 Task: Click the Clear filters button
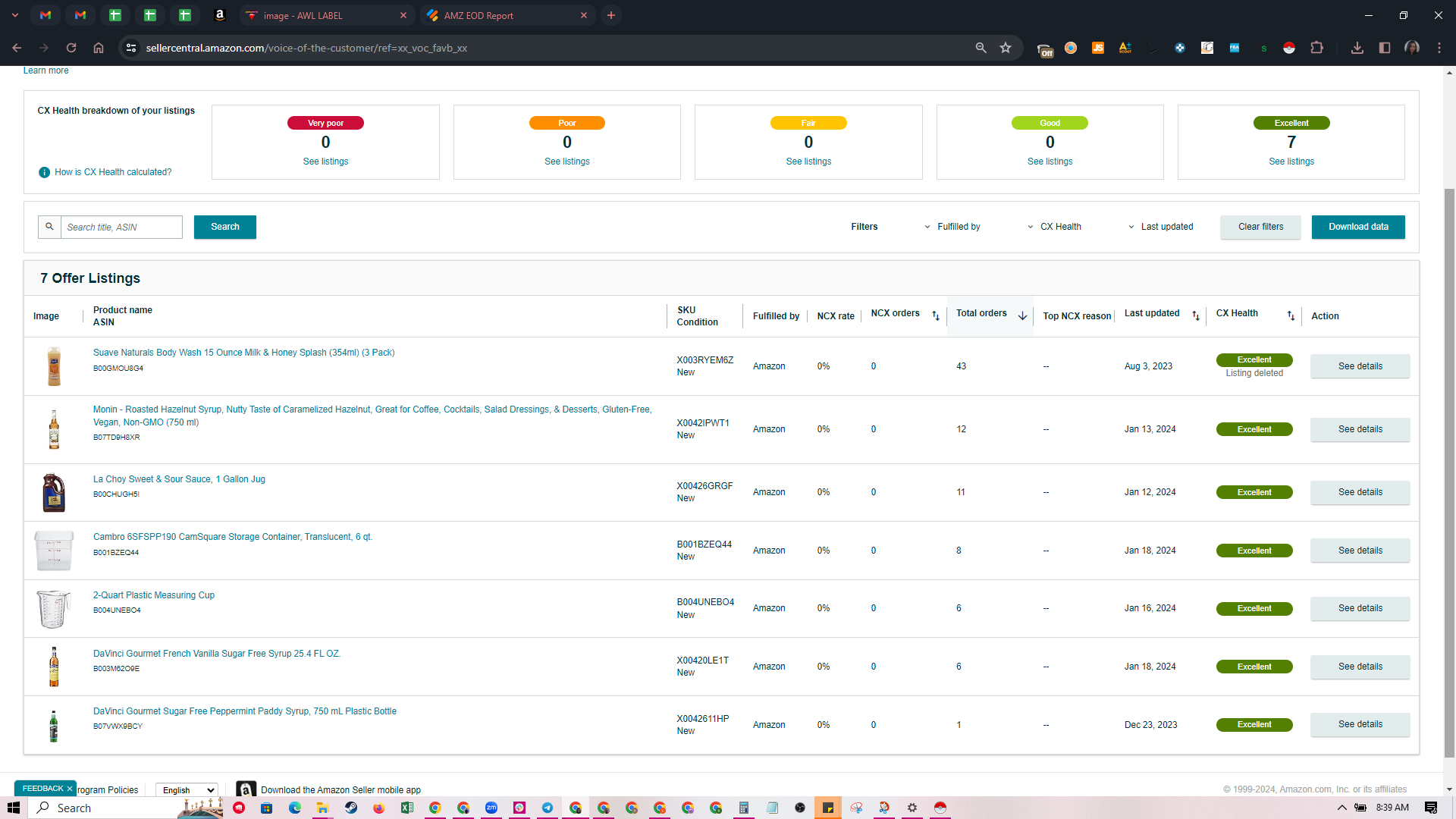(x=1260, y=227)
